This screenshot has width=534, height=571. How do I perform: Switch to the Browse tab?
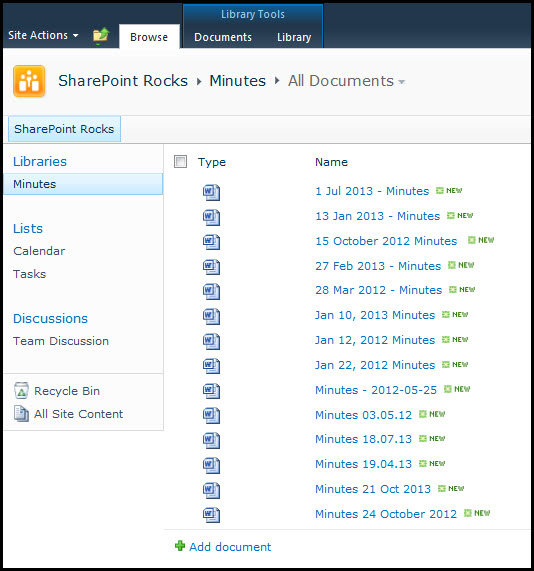tap(149, 37)
